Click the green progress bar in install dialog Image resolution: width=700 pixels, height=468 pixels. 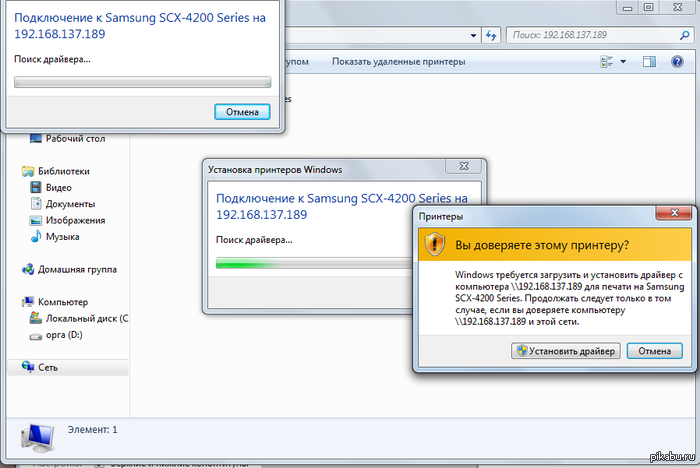click(x=314, y=263)
